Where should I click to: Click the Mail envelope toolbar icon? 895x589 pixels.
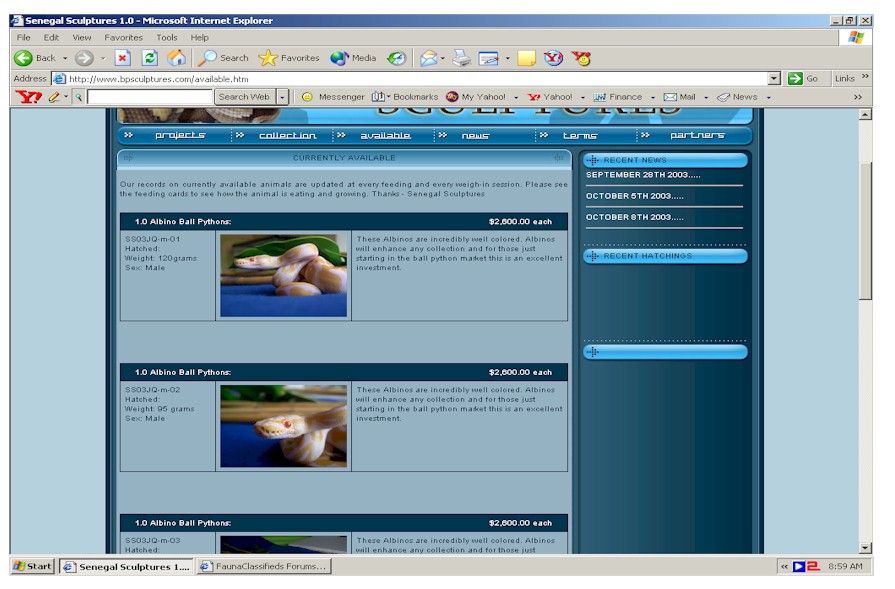(x=428, y=58)
